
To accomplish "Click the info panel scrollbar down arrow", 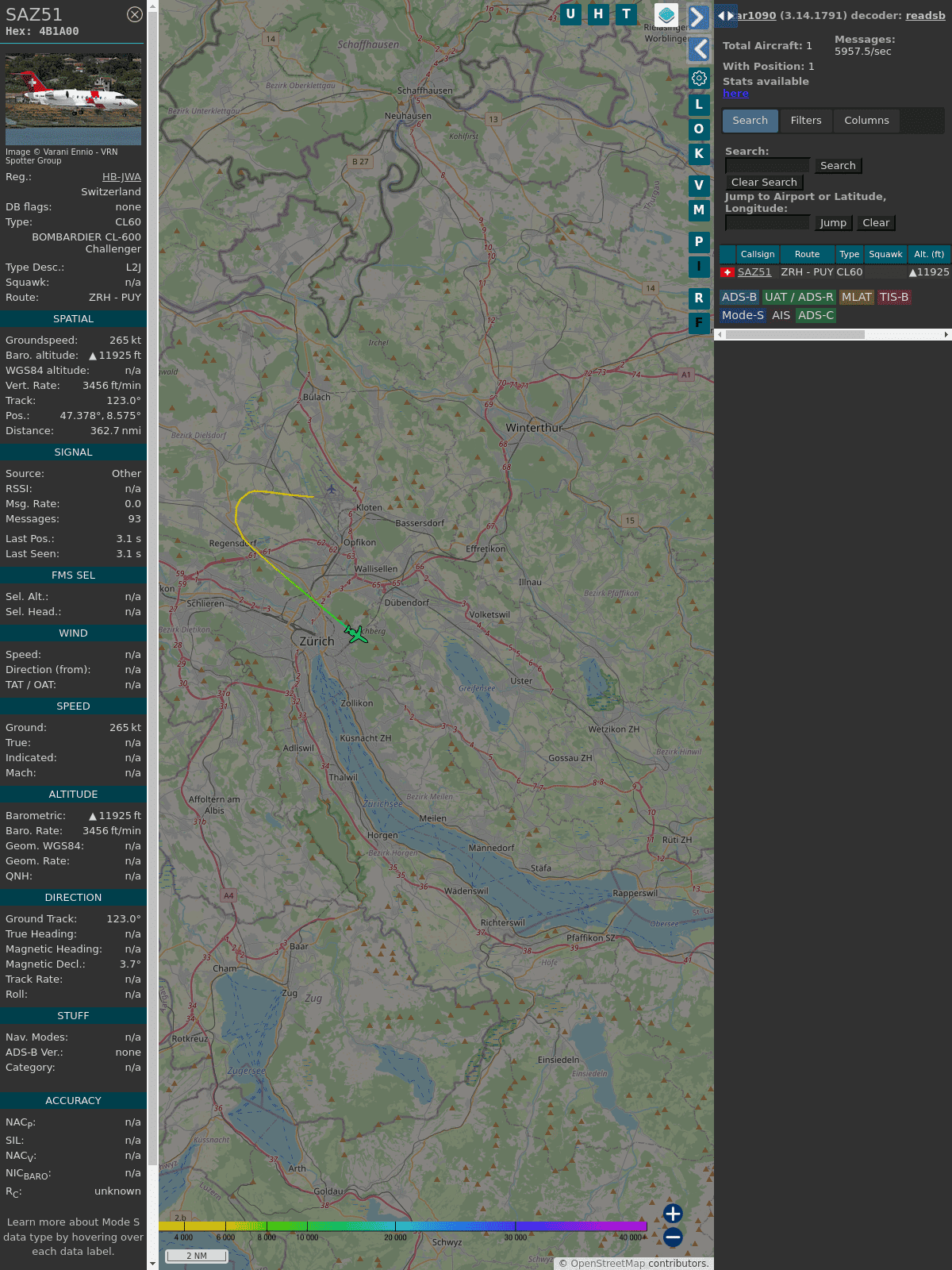I will point(152,1264).
